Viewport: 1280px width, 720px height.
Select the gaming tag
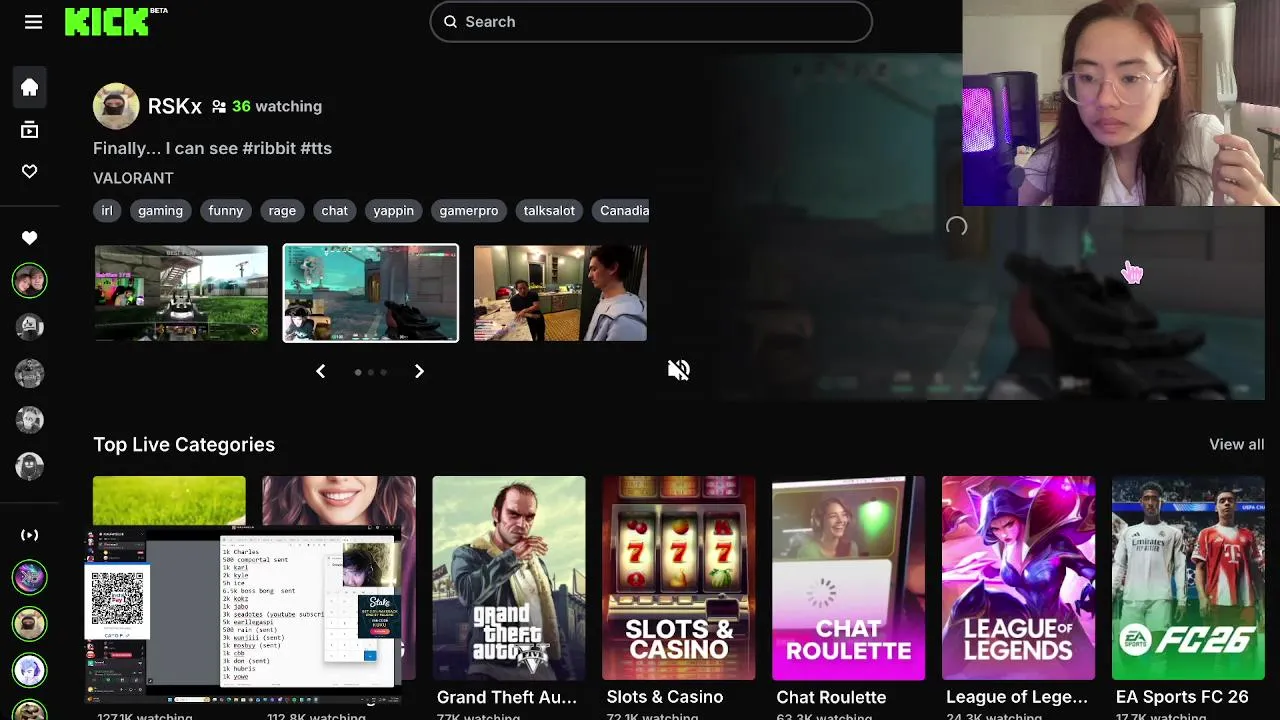(160, 210)
